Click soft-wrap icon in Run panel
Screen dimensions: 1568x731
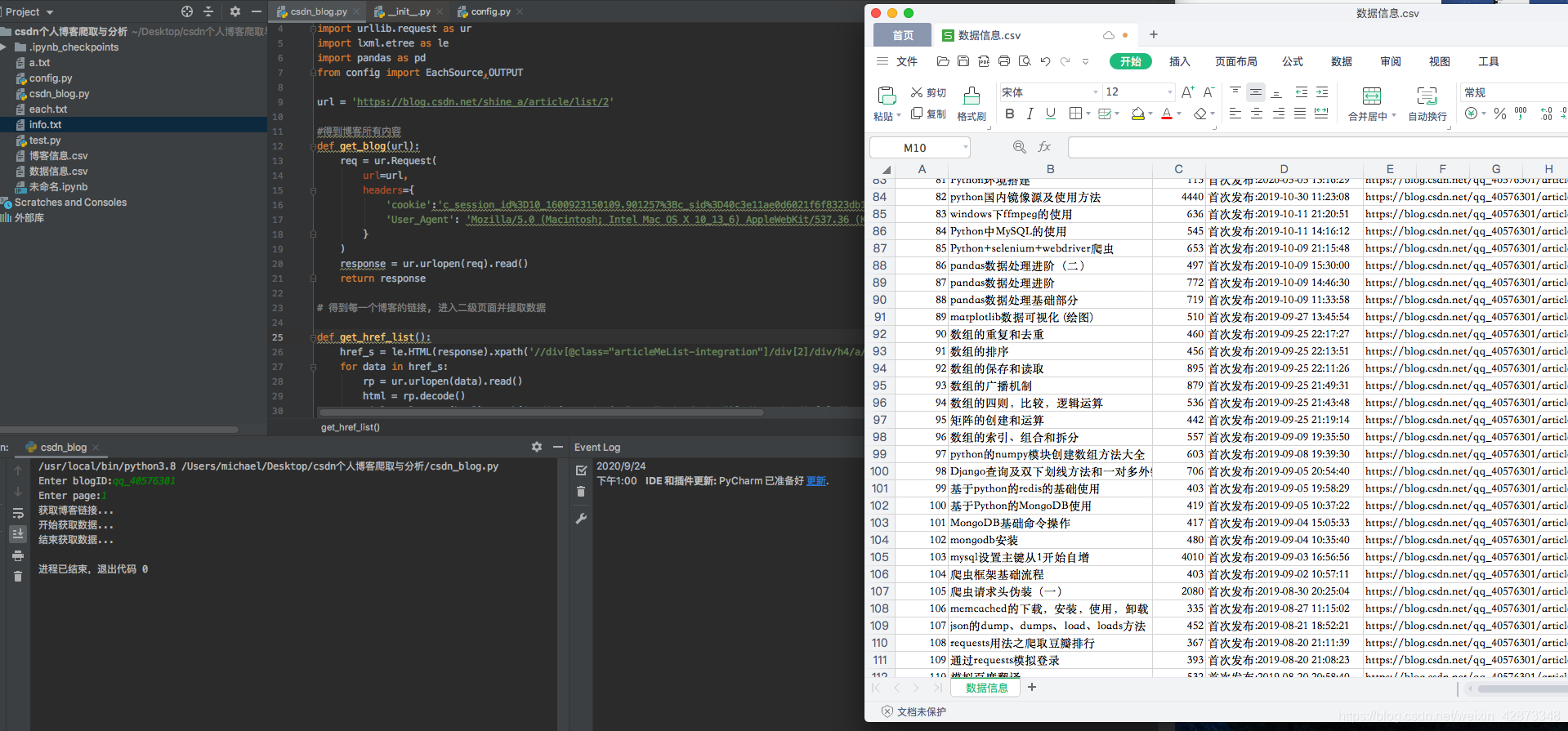click(18, 513)
